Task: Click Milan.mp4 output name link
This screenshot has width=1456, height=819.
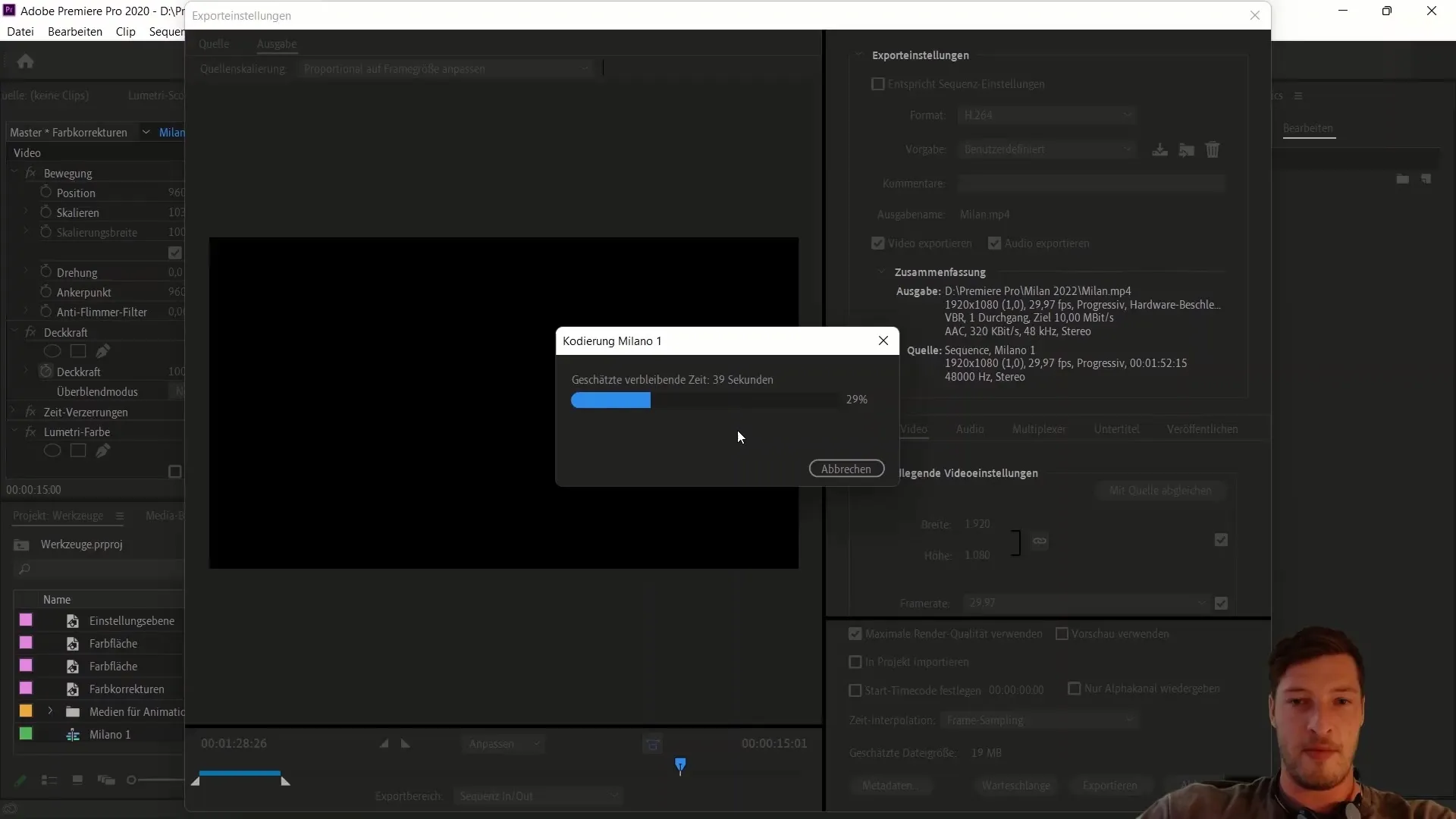Action: 984,215
